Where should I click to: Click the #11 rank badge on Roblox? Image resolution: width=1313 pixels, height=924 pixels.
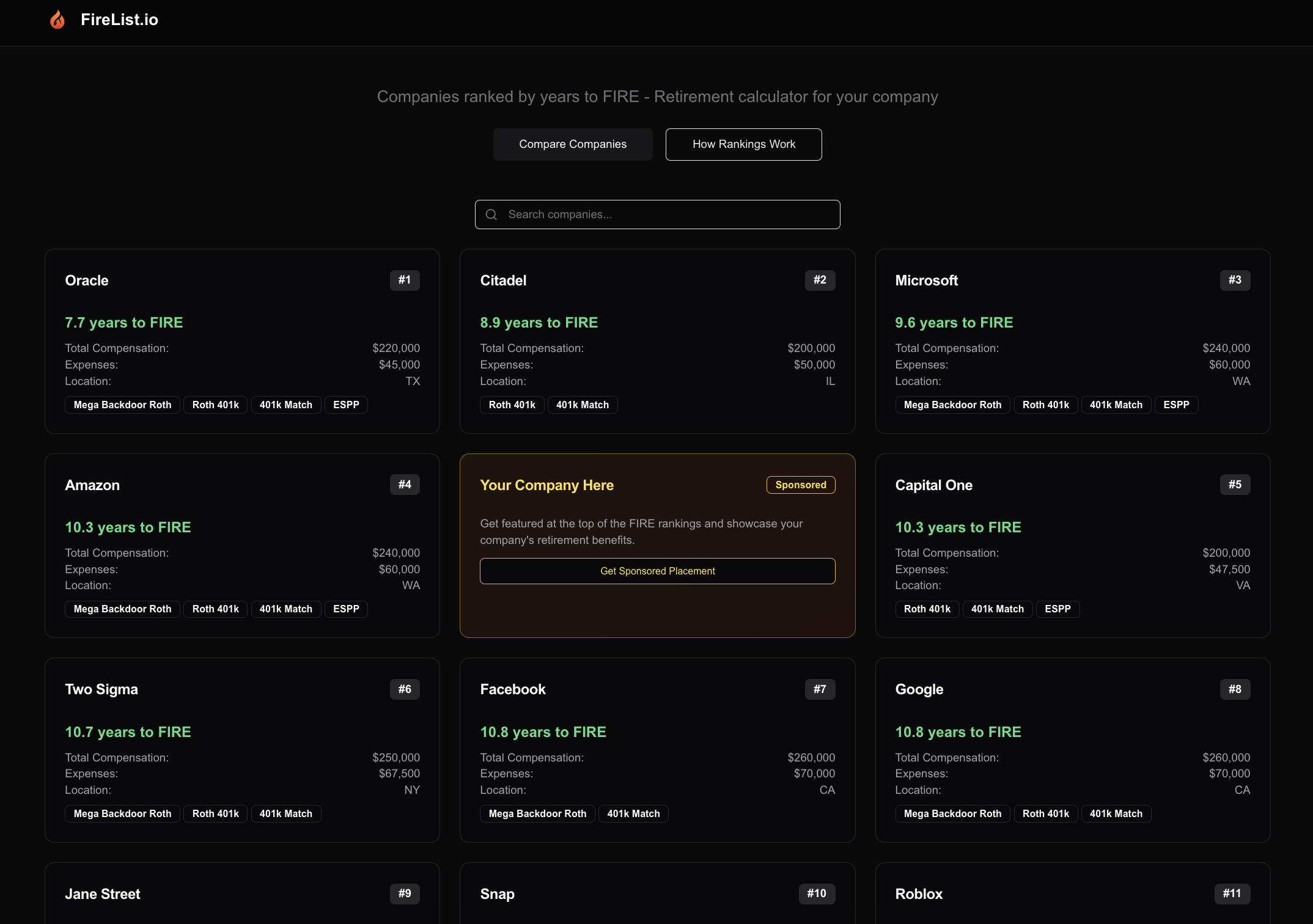(x=1232, y=893)
